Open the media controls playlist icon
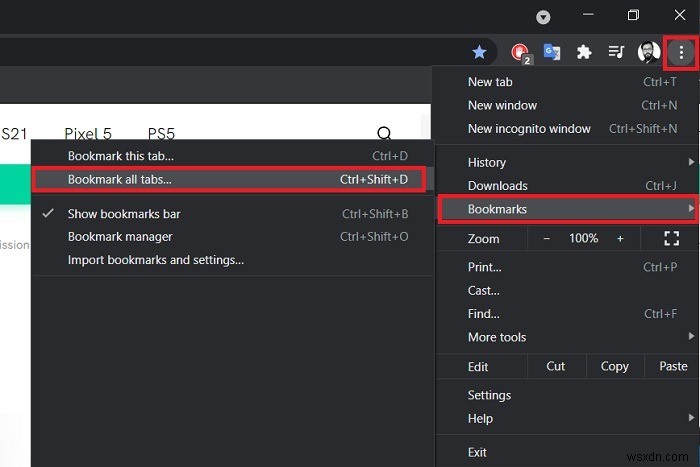Image resolution: width=700 pixels, height=467 pixels. 616,52
